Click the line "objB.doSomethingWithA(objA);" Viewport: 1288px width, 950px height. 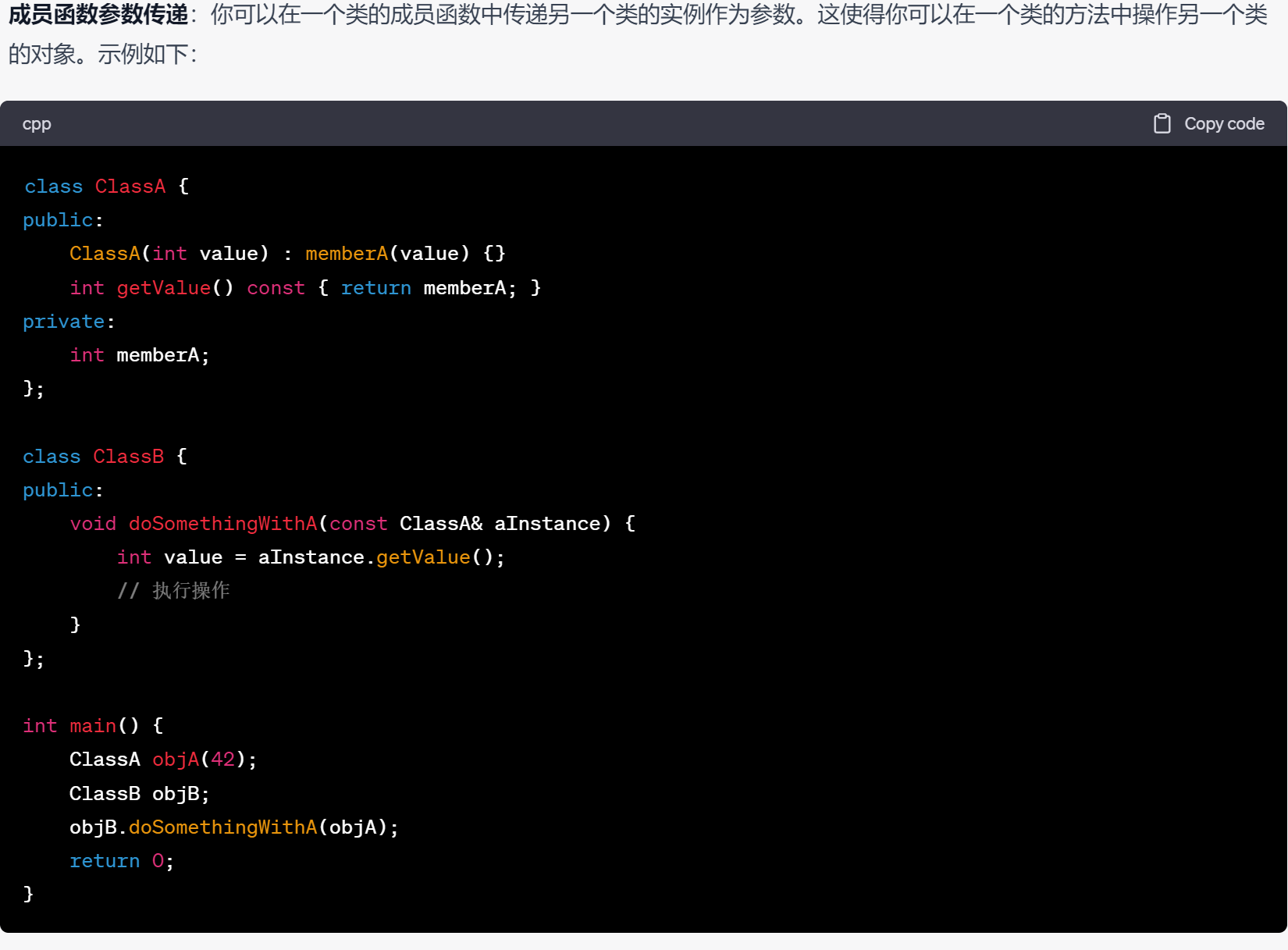234,827
